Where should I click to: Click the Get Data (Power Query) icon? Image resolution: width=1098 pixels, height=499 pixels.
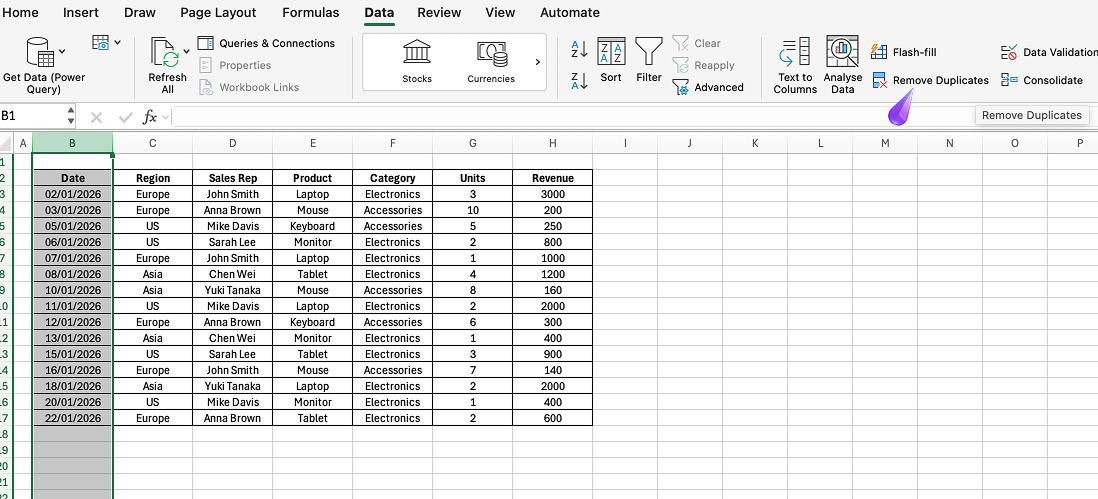[40, 52]
